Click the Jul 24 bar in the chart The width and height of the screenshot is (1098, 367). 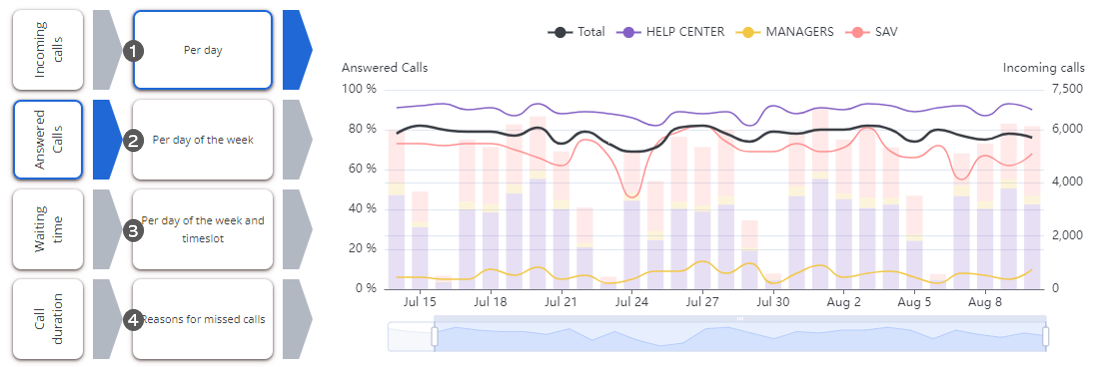pos(632,221)
